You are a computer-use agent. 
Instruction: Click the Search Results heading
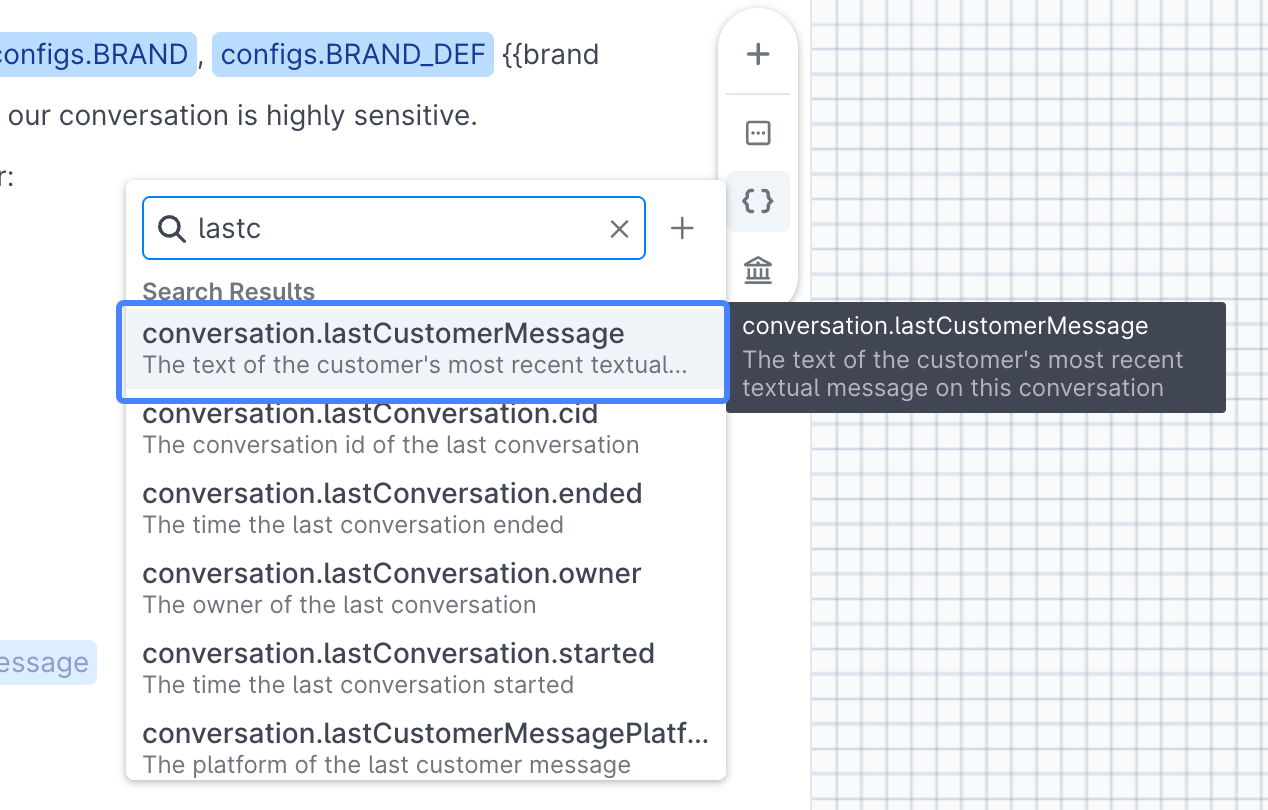[x=229, y=292]
